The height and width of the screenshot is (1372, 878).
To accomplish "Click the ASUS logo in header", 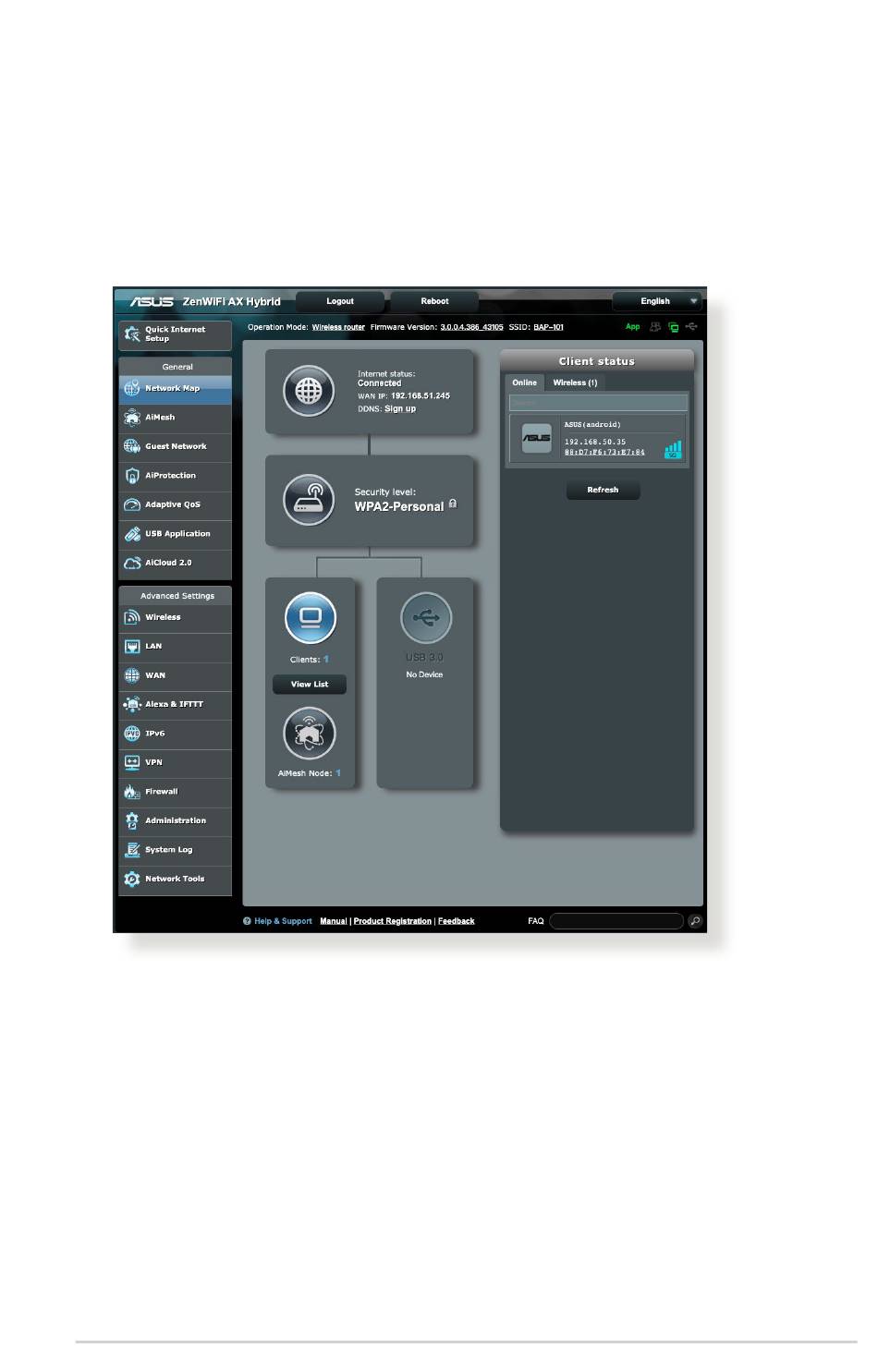I will (x=152, y=302).
